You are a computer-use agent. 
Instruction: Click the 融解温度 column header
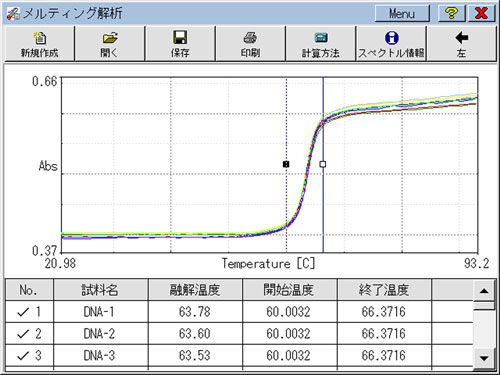click(195, 290)
